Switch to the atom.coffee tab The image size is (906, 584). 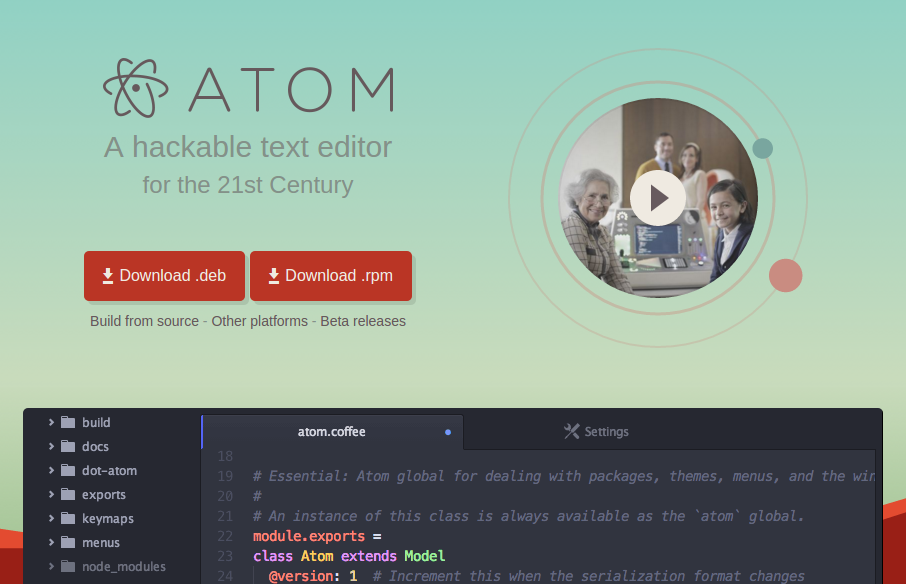[332, 431]
